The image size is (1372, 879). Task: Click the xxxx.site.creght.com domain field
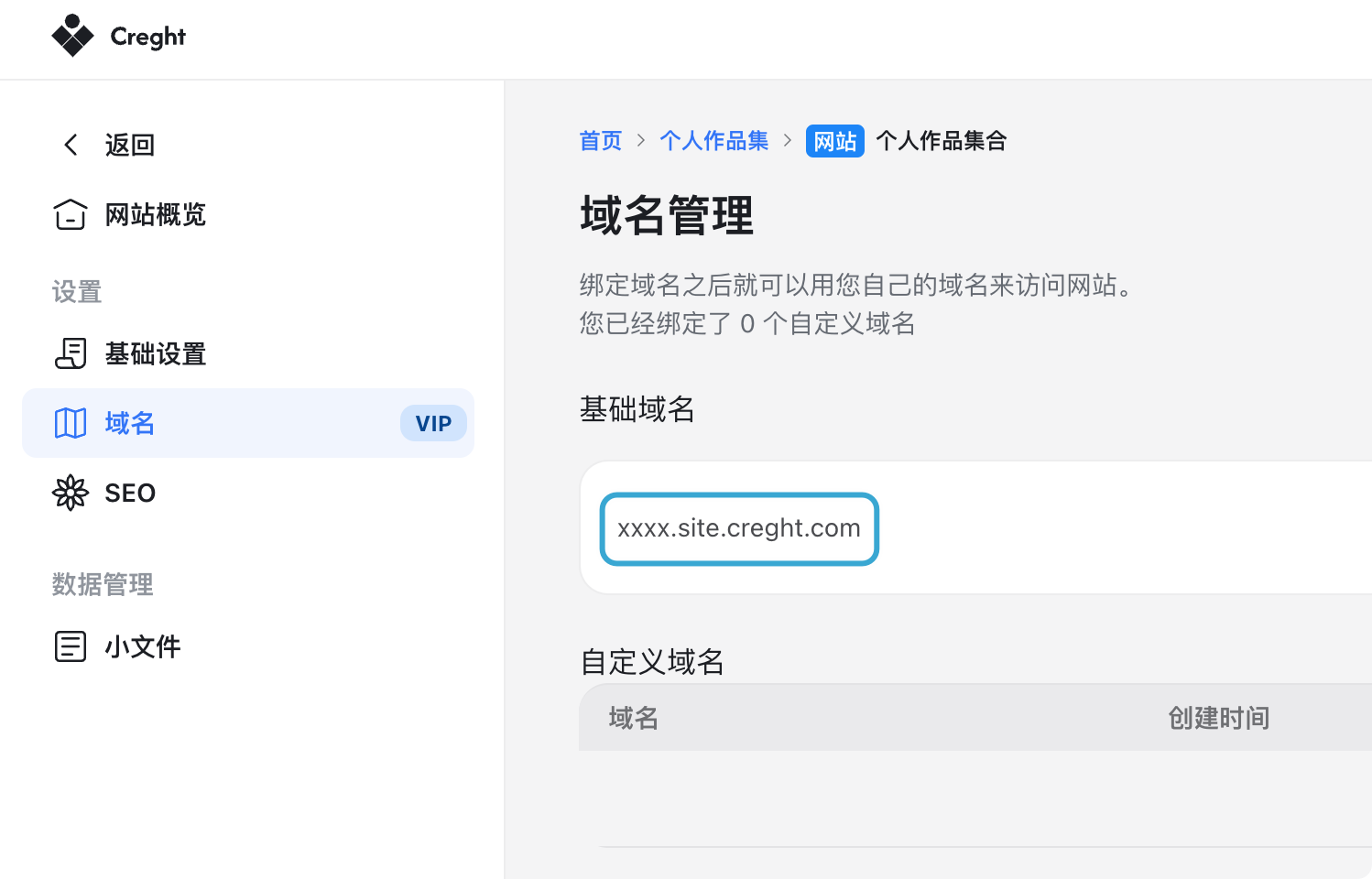739,528
